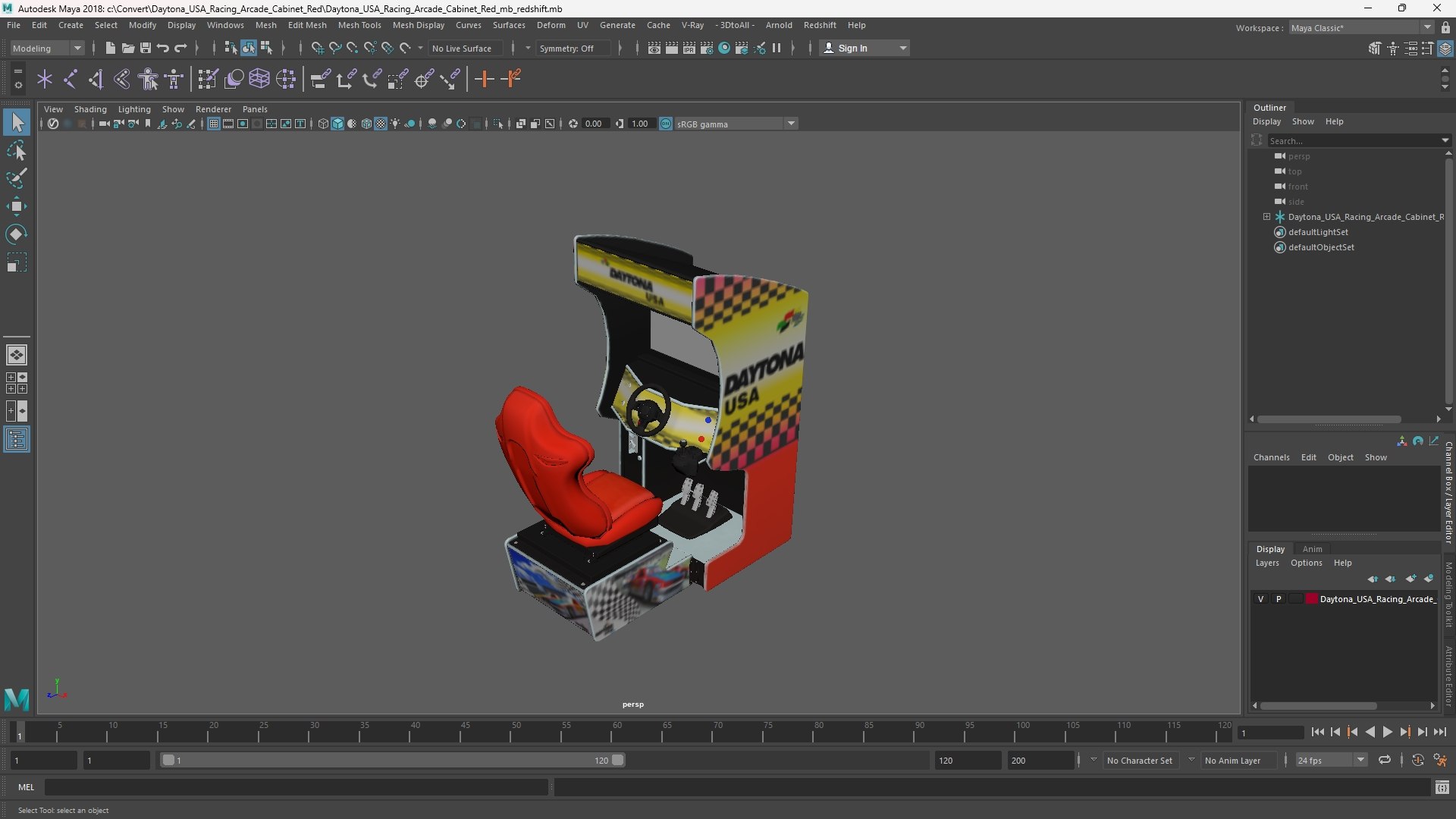Image resolution: width=1456 pixels, height=819 pixels.
Task: Toggle the P playback box of Daytona layer
Action: [1279, 599]
